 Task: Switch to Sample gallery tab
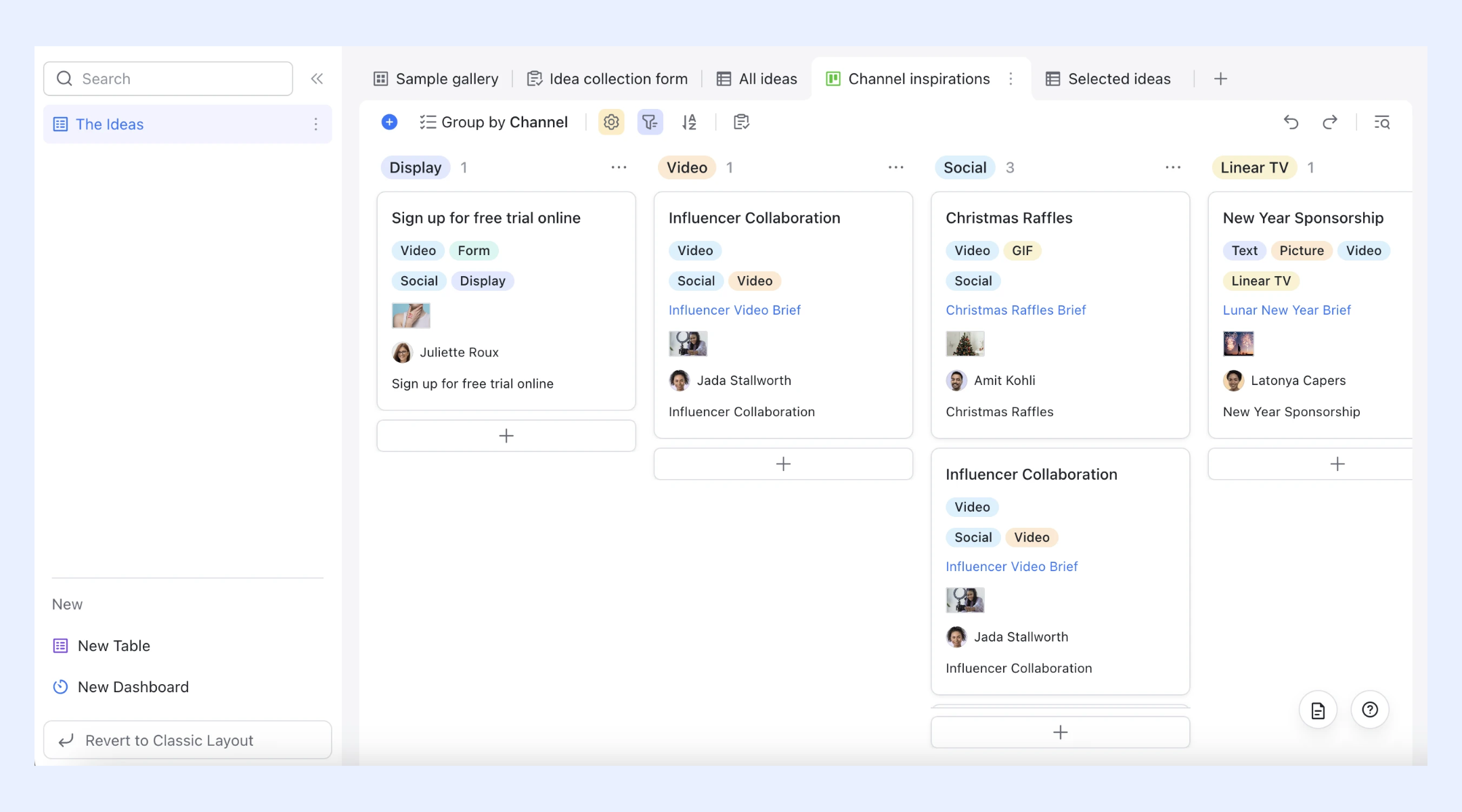(436, 78)
